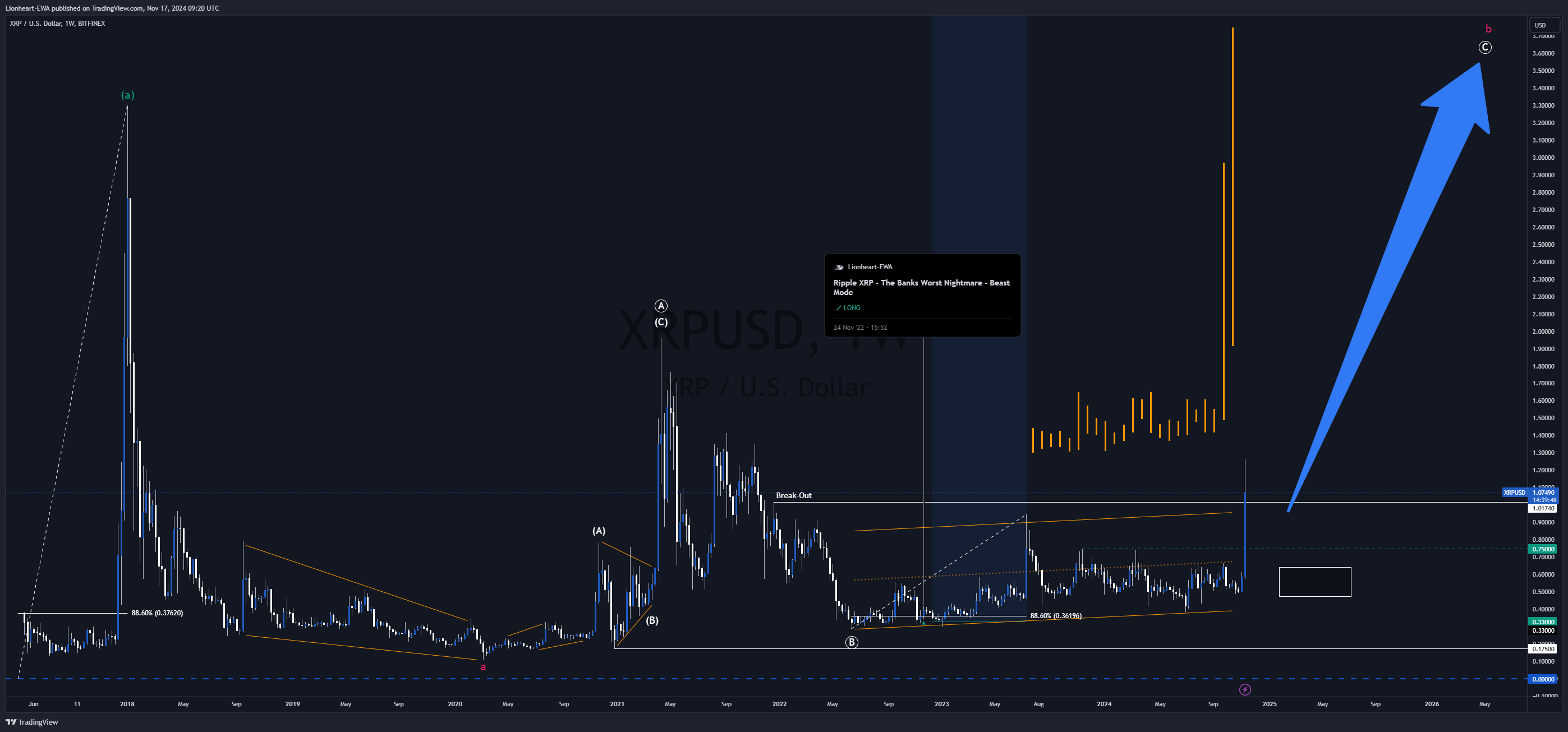The width and height of the screenshot is (1568, 732).
Task: Click the green 0.33000 price label
Action: (1543, 622)
